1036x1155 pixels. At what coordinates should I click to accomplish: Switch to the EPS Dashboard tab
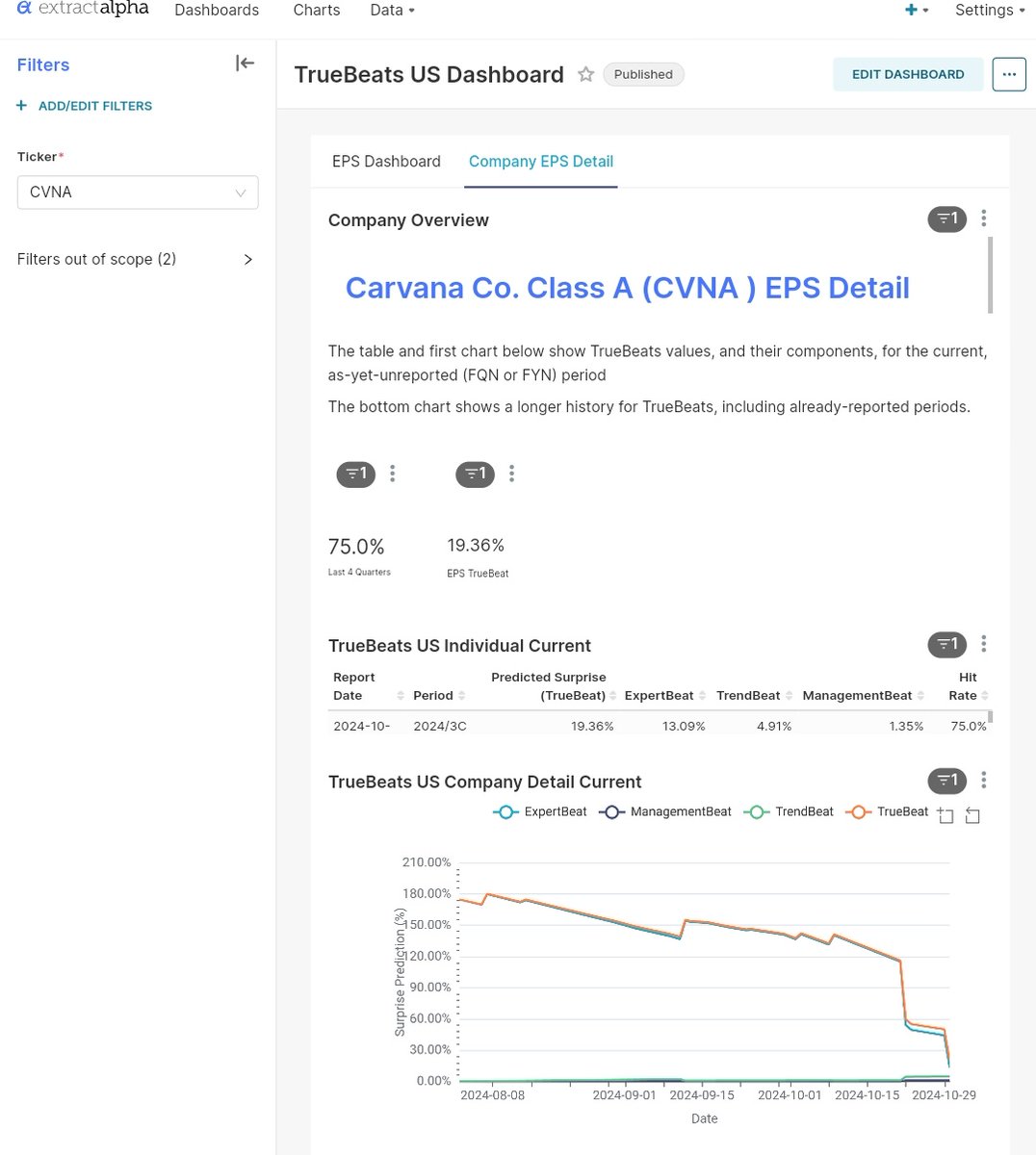pos(386,162)
